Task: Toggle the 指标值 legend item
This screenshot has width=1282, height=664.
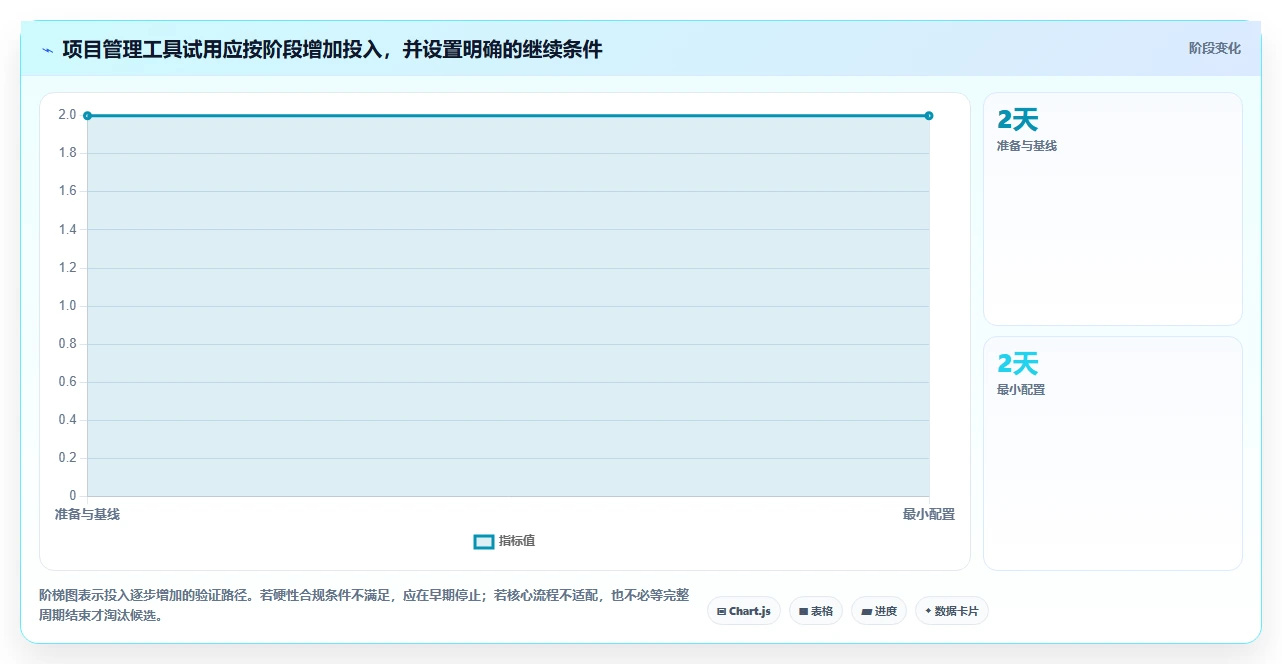Action: 505,541
